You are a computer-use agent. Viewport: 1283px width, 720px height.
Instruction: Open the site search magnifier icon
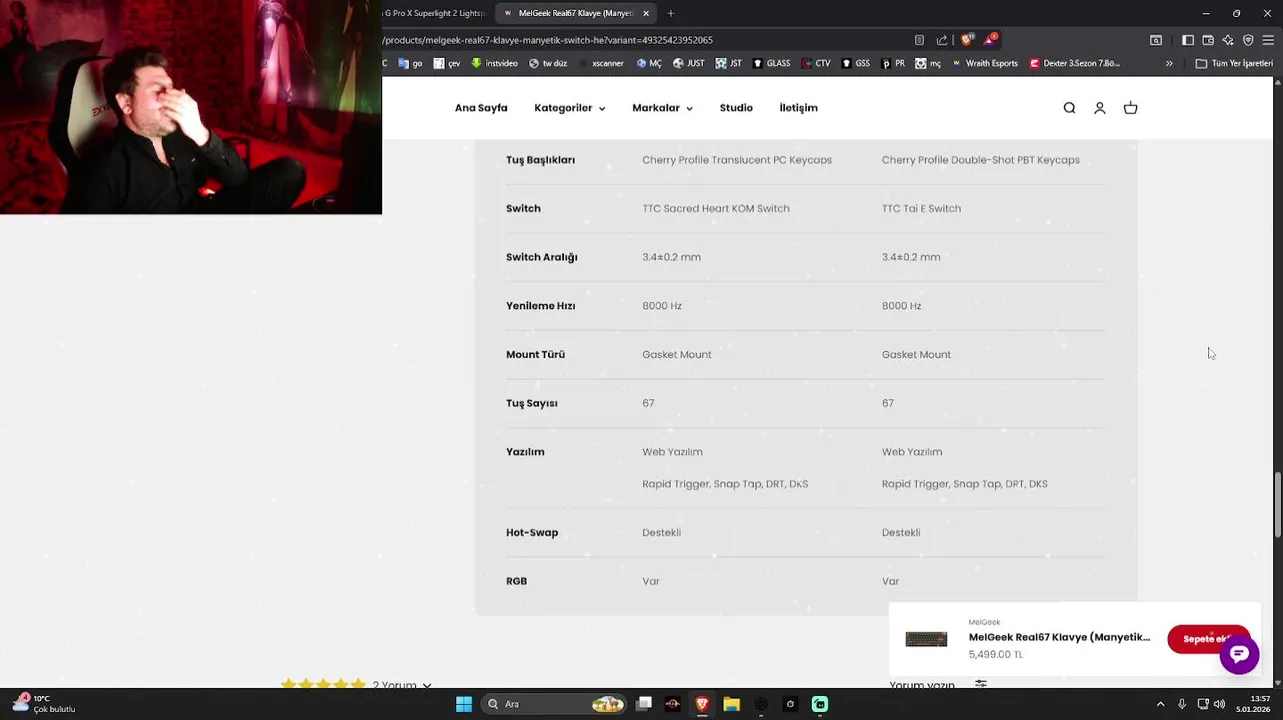click(1069, 108)
